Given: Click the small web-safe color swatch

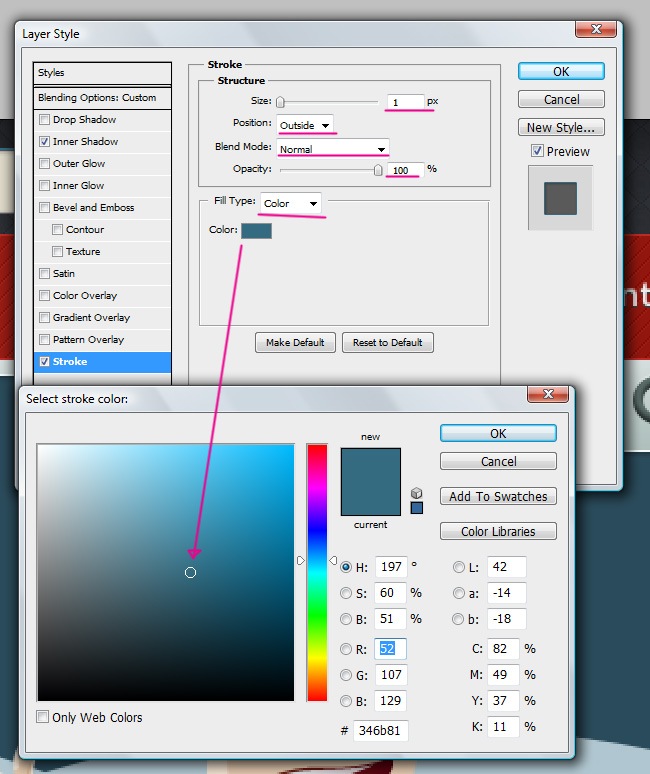Looking at the screenshot, I should 417,508.
